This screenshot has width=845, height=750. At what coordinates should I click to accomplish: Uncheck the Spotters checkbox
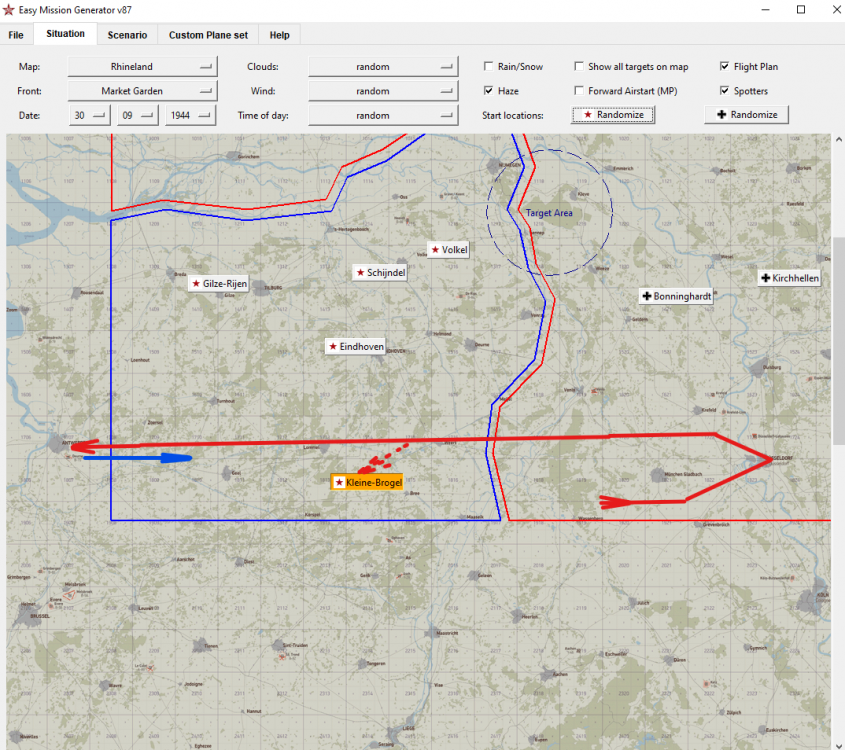tap(725, 91)
